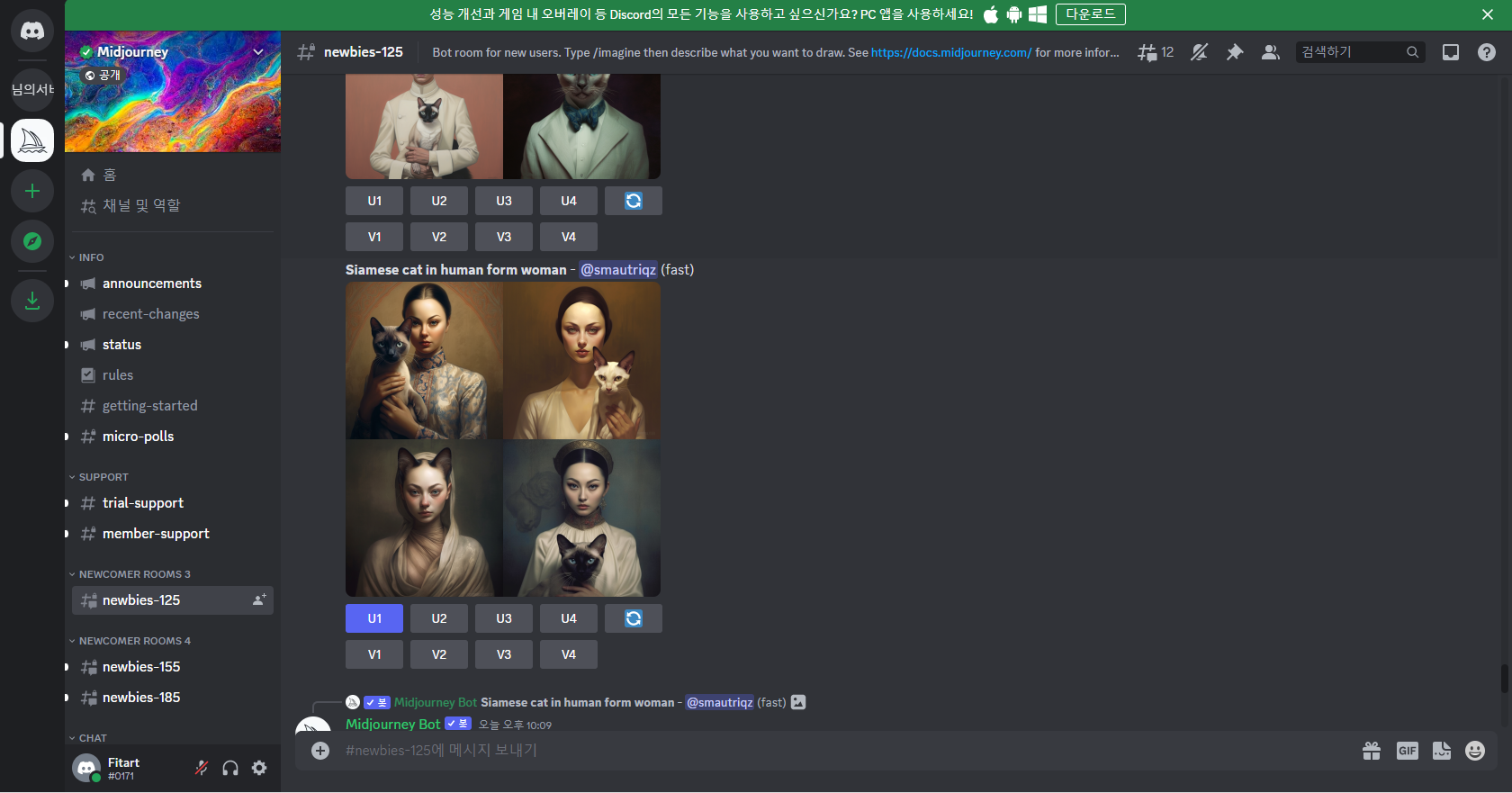Click the Android download icon in banner
1512x793 pixels.
point(1014,14)
